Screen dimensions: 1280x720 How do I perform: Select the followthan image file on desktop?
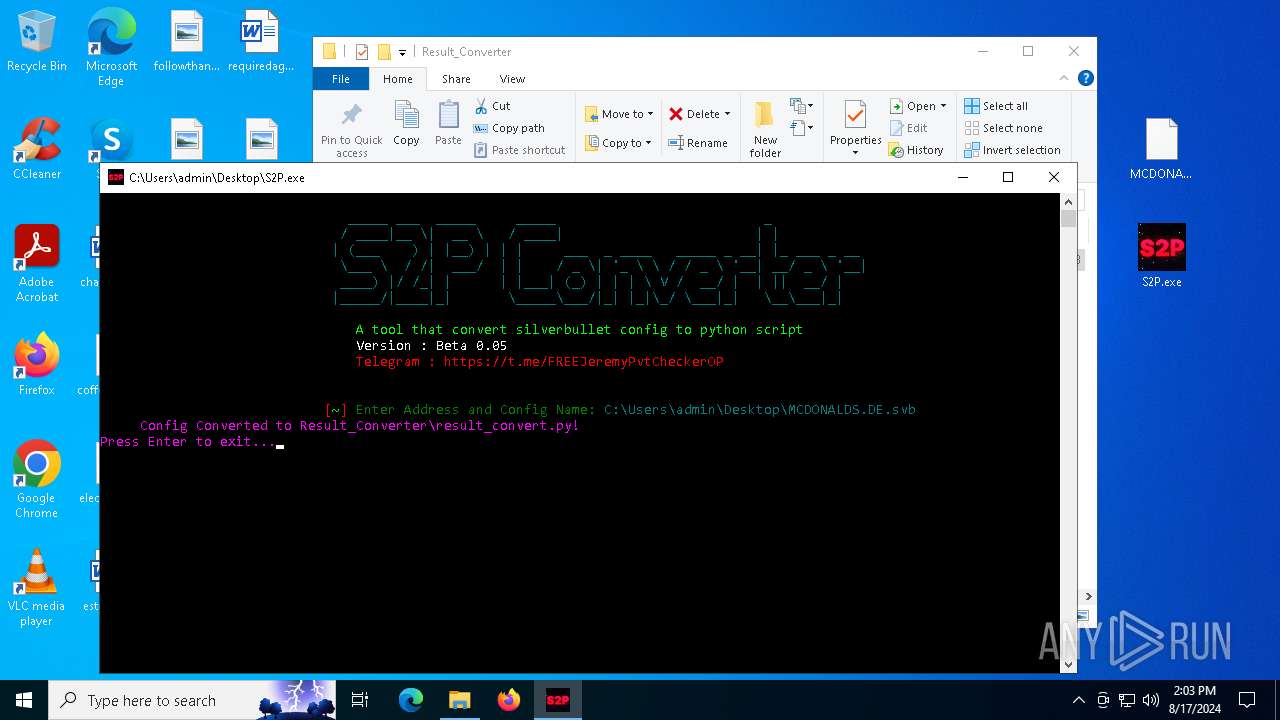click(x=186, y=42)
